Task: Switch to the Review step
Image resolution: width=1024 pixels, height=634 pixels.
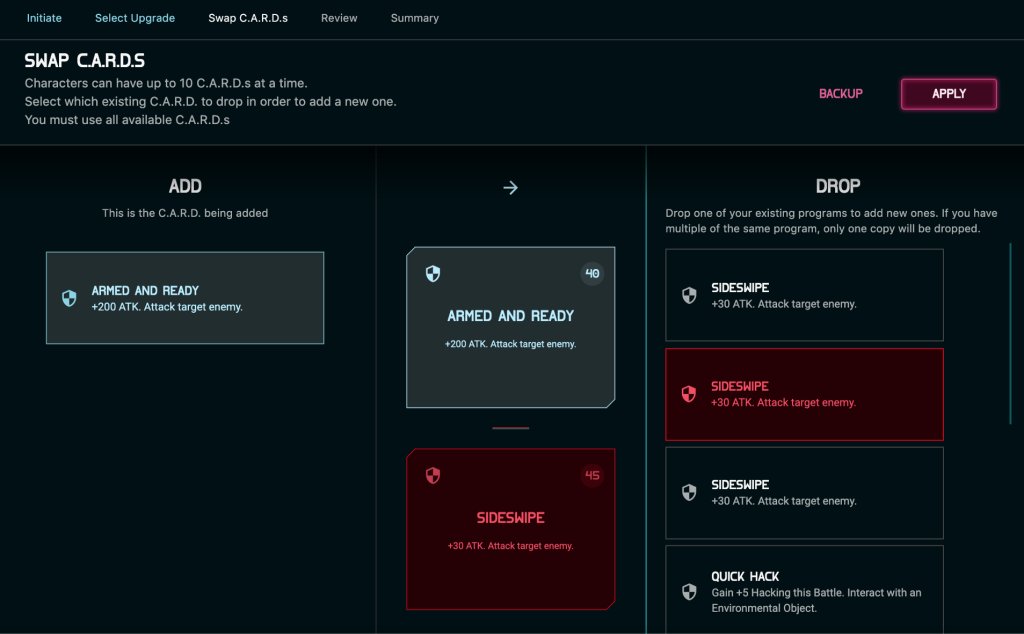Action: click(339, 18)
